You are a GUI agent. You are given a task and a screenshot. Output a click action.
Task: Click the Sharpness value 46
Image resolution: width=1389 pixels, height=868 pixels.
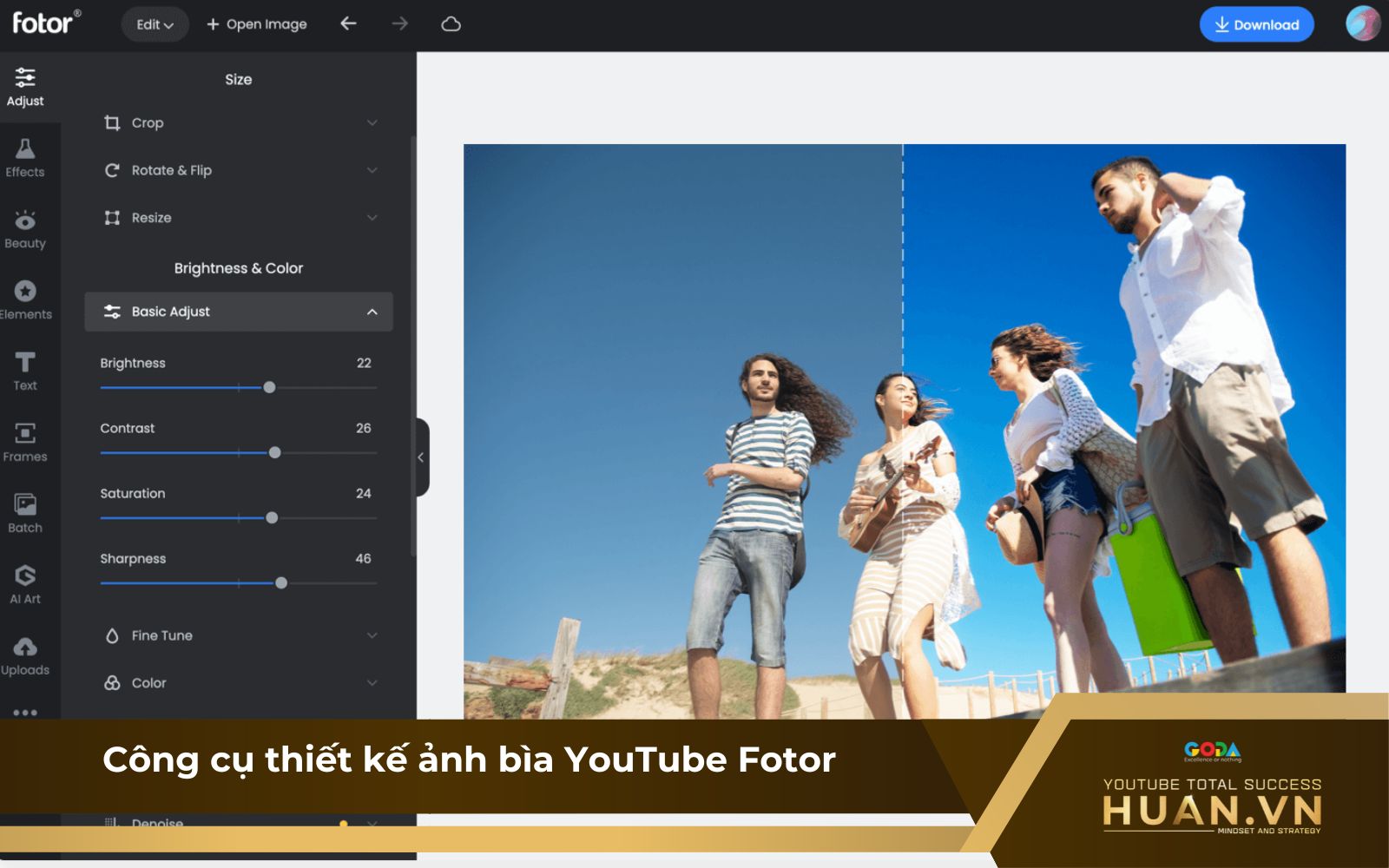[x=364, y=558]
